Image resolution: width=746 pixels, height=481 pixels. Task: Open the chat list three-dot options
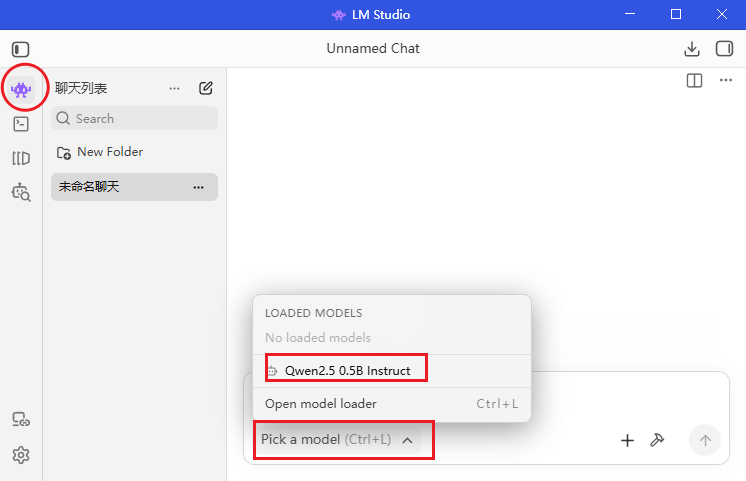(175, 88)
